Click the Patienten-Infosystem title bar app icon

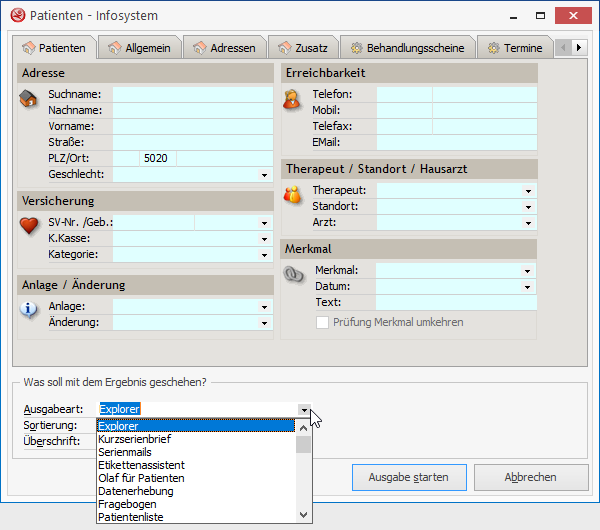[x=18, y=16]
